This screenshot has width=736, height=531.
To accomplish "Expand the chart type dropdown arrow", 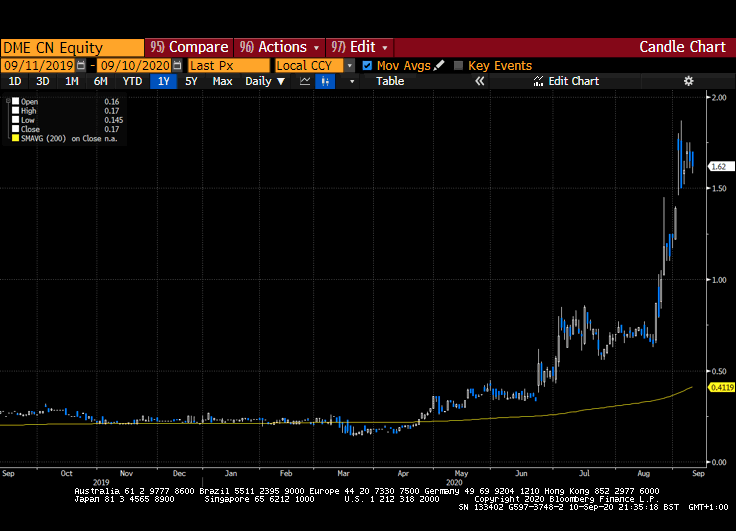I will (x=352, y=81).
